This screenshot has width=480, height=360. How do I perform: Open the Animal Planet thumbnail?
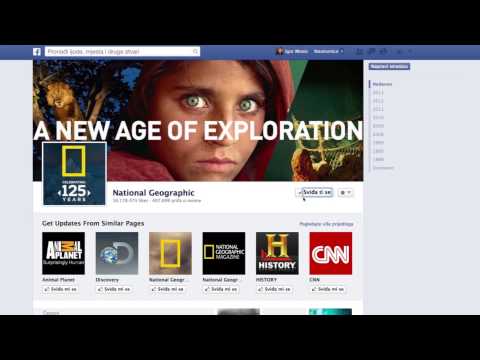[x=63, y=253]
